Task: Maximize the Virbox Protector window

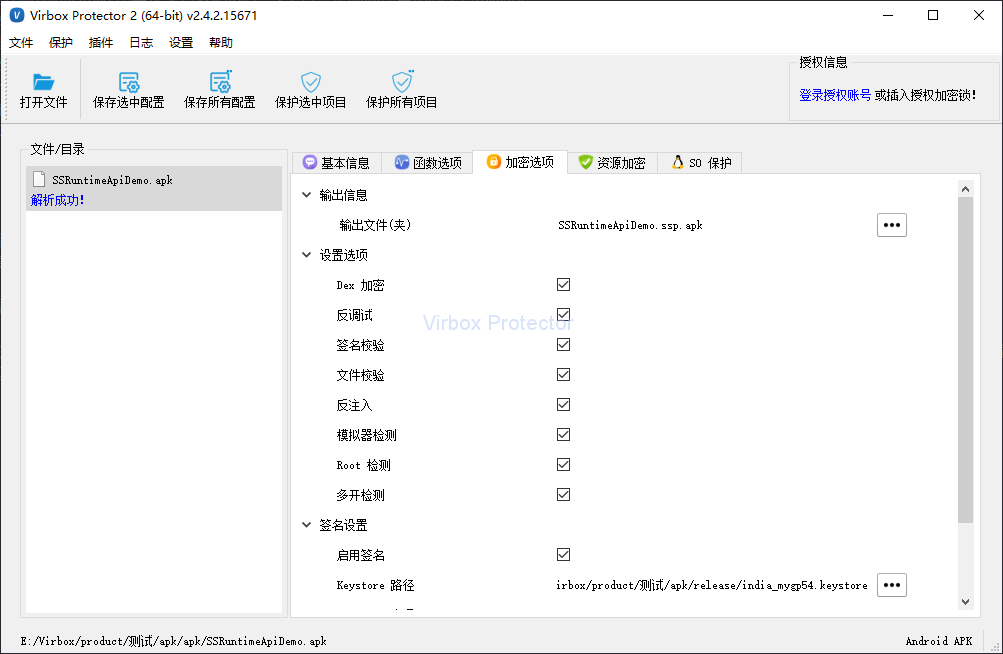Action: [933, 15]
